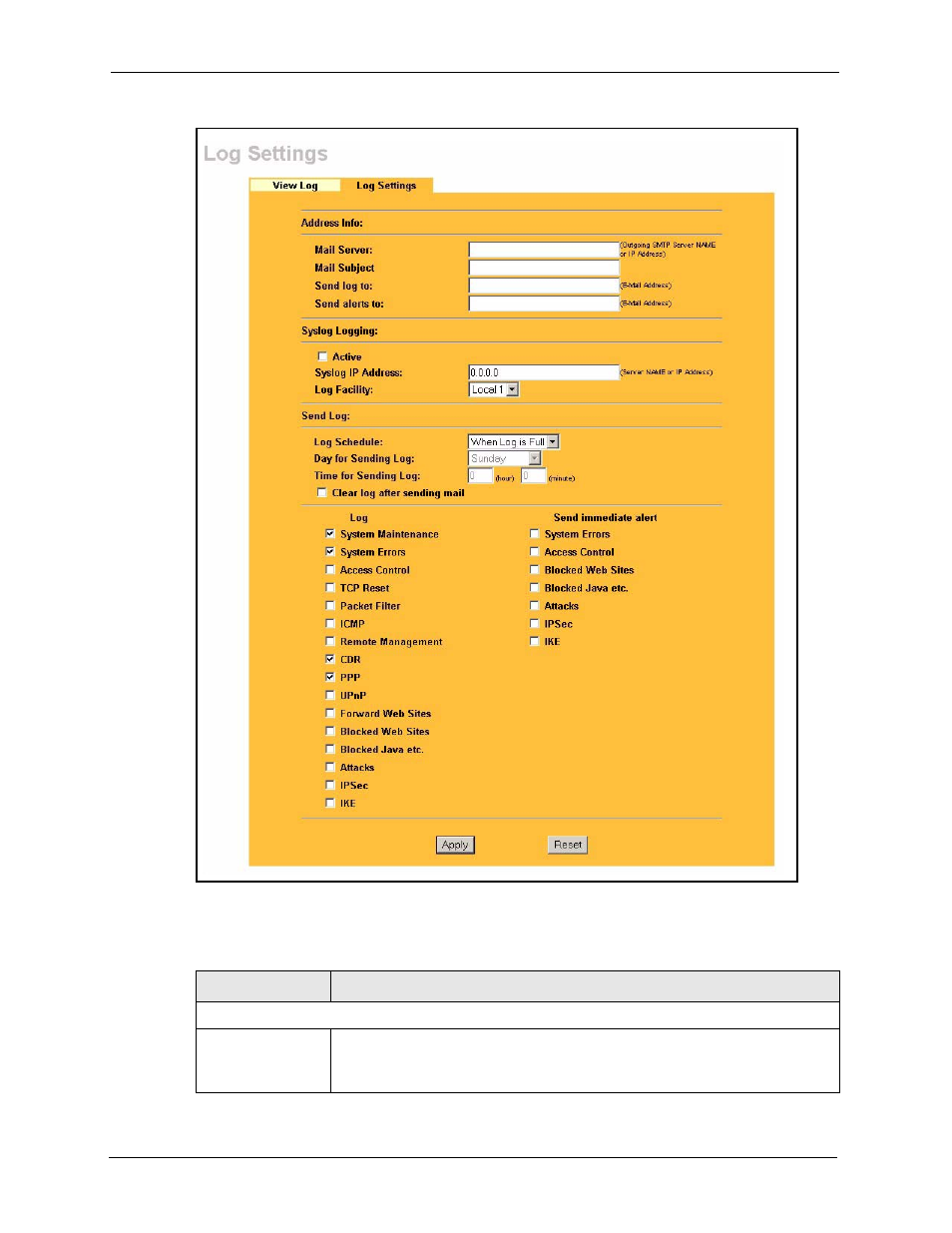Uncheck System Errors in the Log column

pos(330,552)
